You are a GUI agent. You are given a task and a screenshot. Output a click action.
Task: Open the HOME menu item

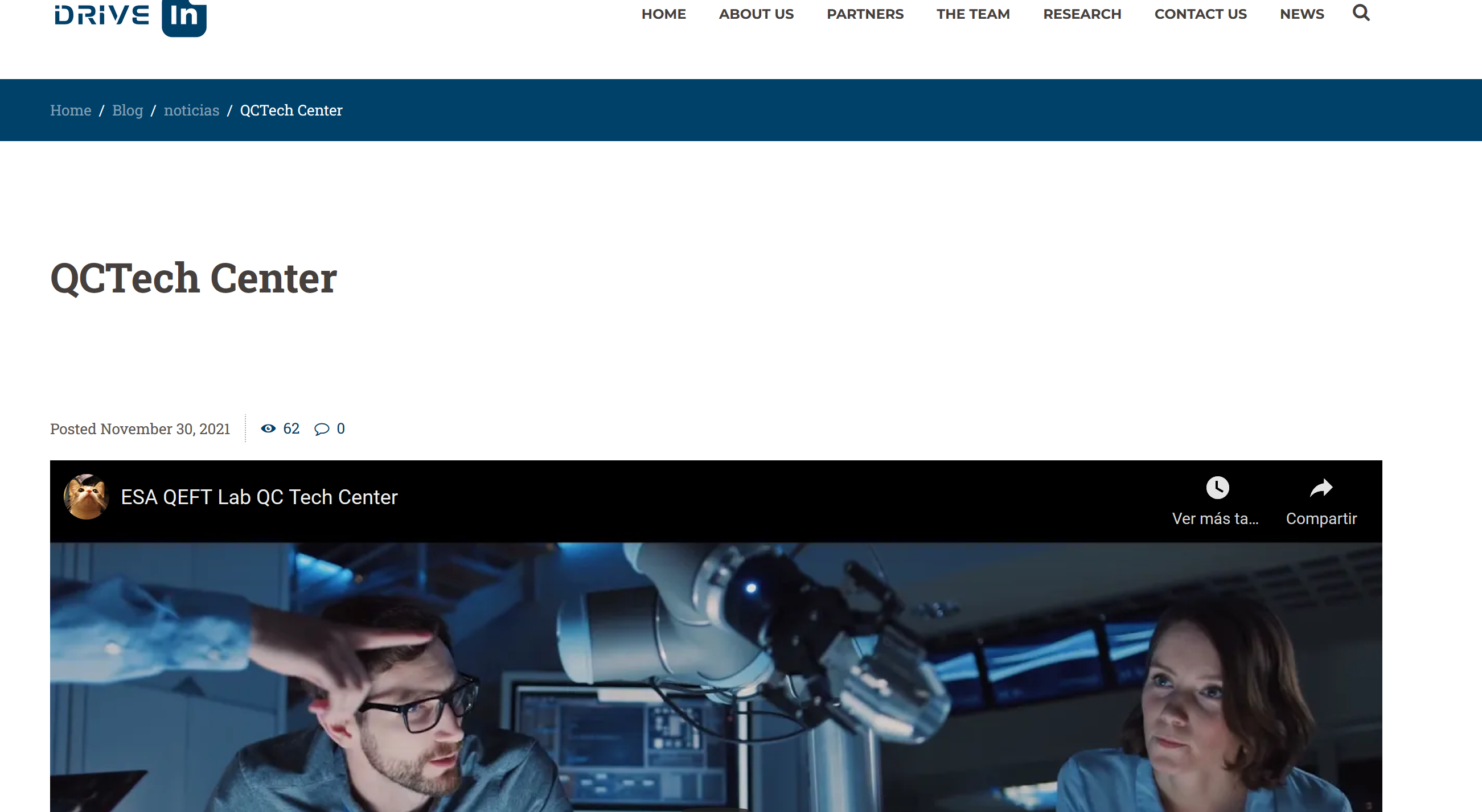click(663, 14)
